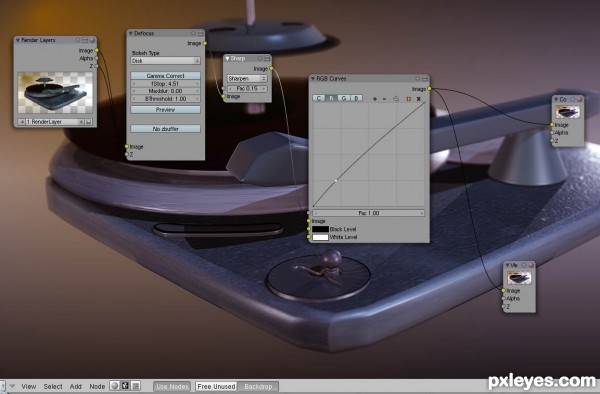Click the Render Layers preview thumbnail
Viewport: 600px width, 394px height.
point(55,93)
